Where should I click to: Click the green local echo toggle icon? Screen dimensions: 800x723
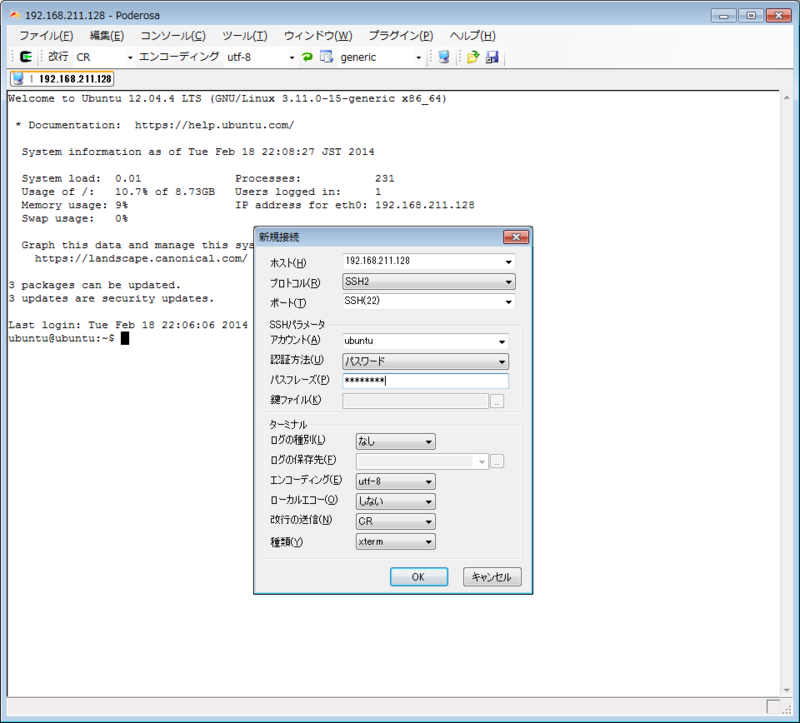pyautogui.click(x=307, y=57)
